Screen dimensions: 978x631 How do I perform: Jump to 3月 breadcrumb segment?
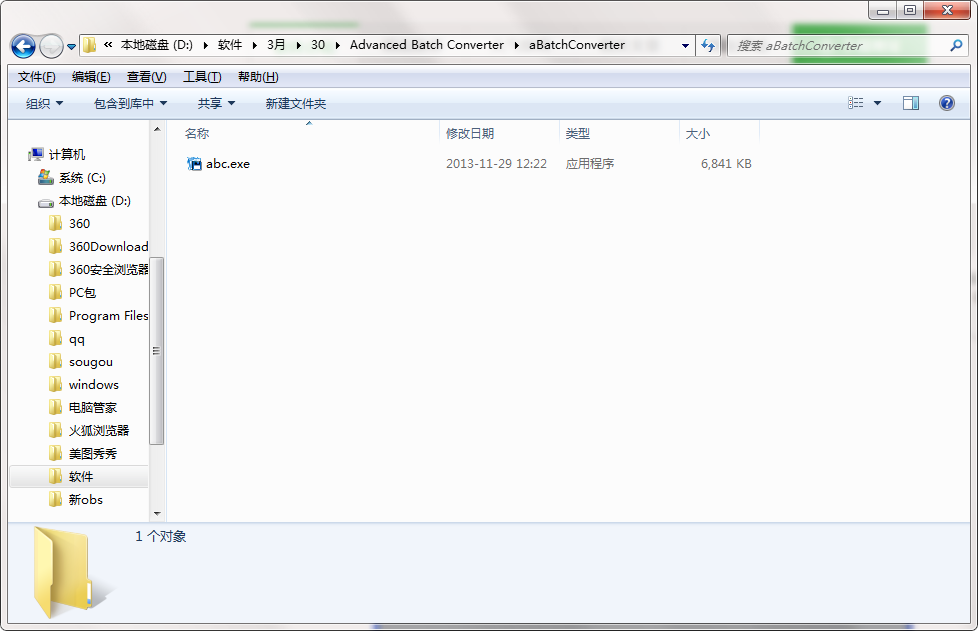pyautogui.click(x=276, y=45)
